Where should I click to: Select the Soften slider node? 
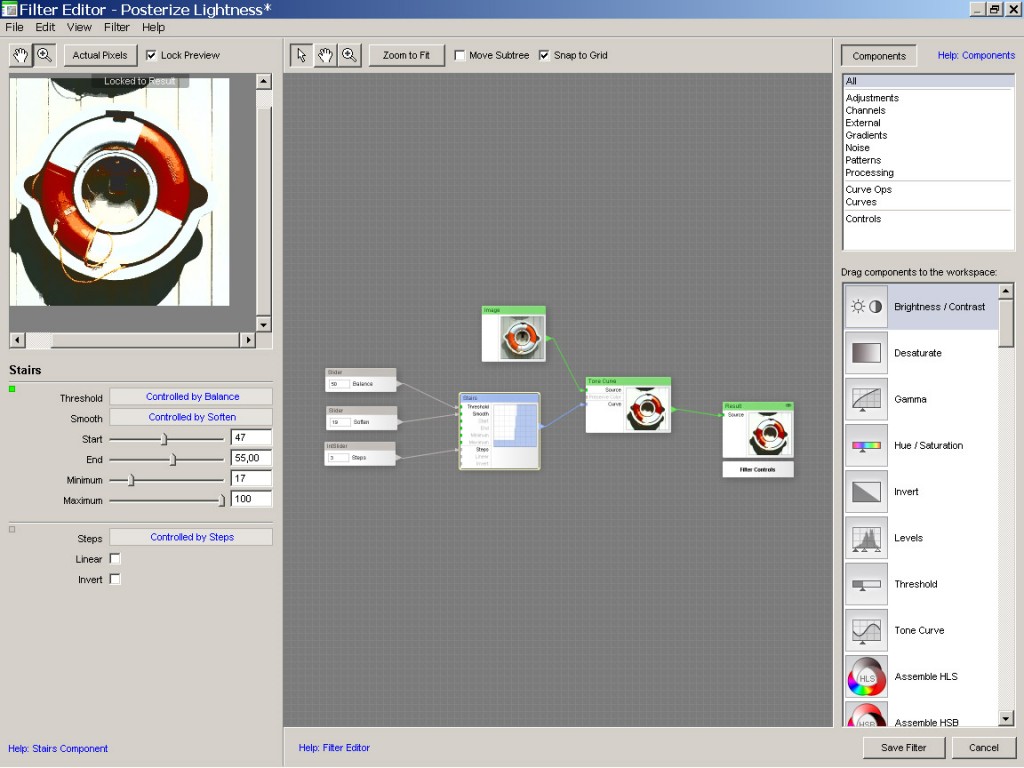point(360,419)
